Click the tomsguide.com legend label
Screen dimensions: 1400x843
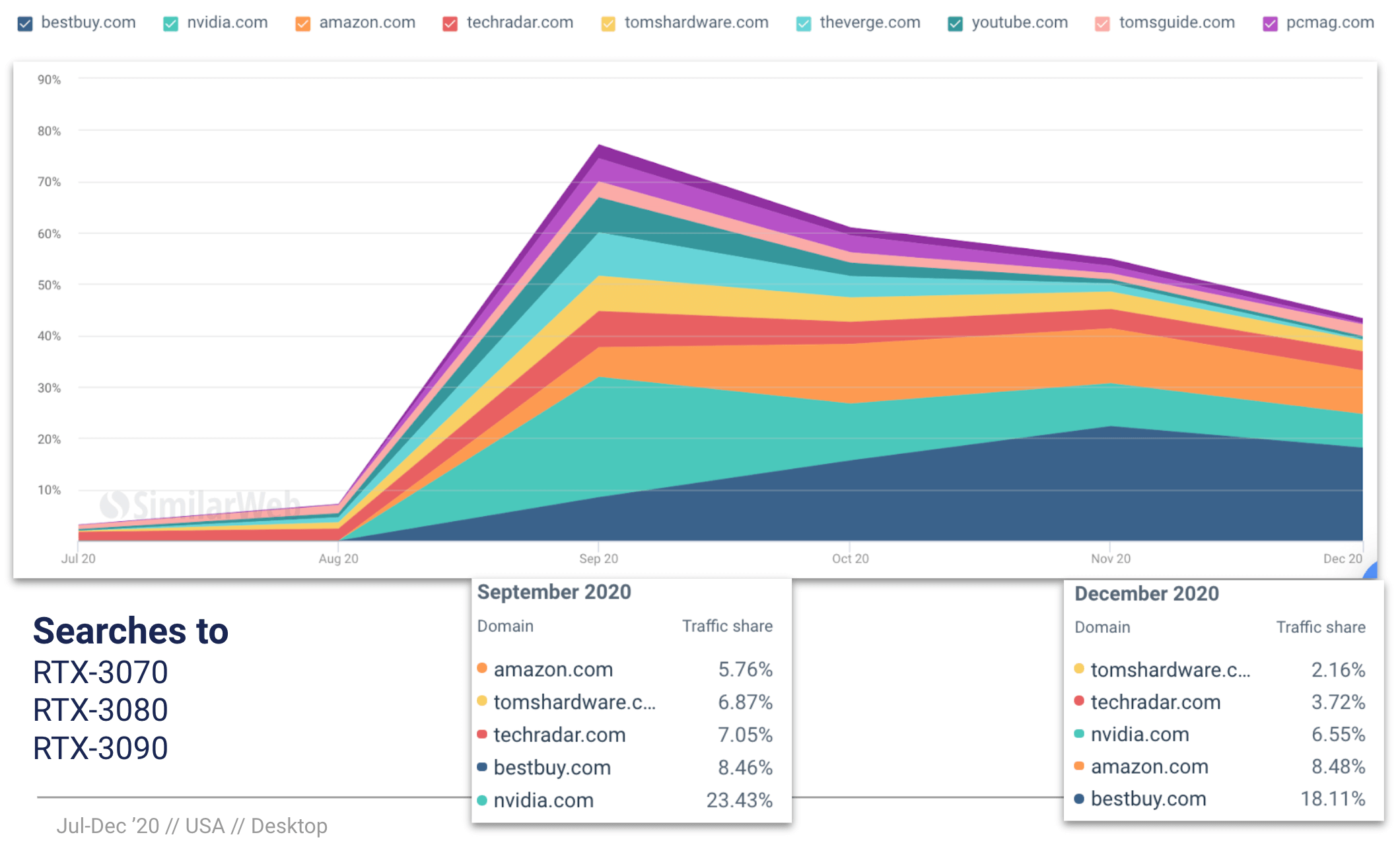(1177, 22)
